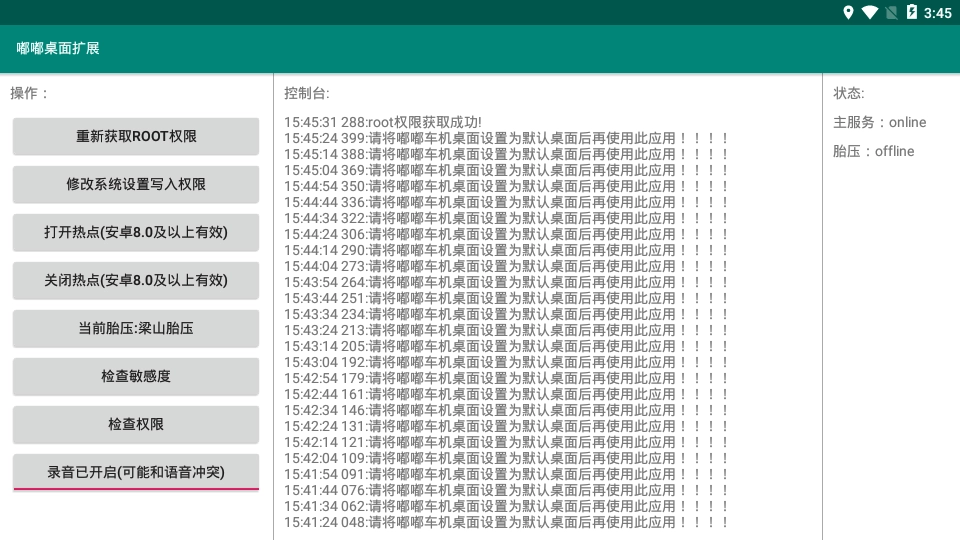
Task: Click the 控制台 console header label
Action: coord(306,93)
